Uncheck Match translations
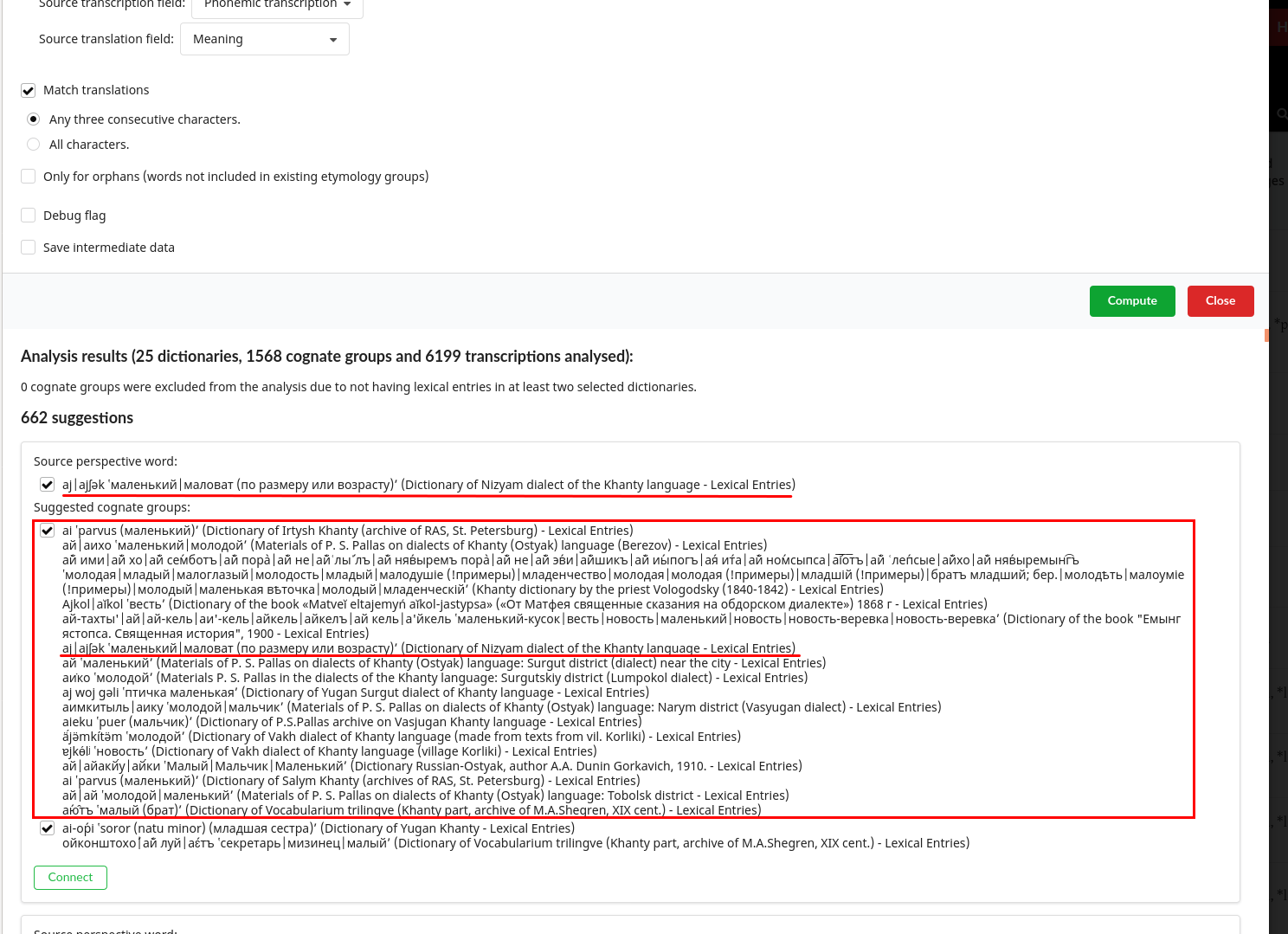 (29, 90)
